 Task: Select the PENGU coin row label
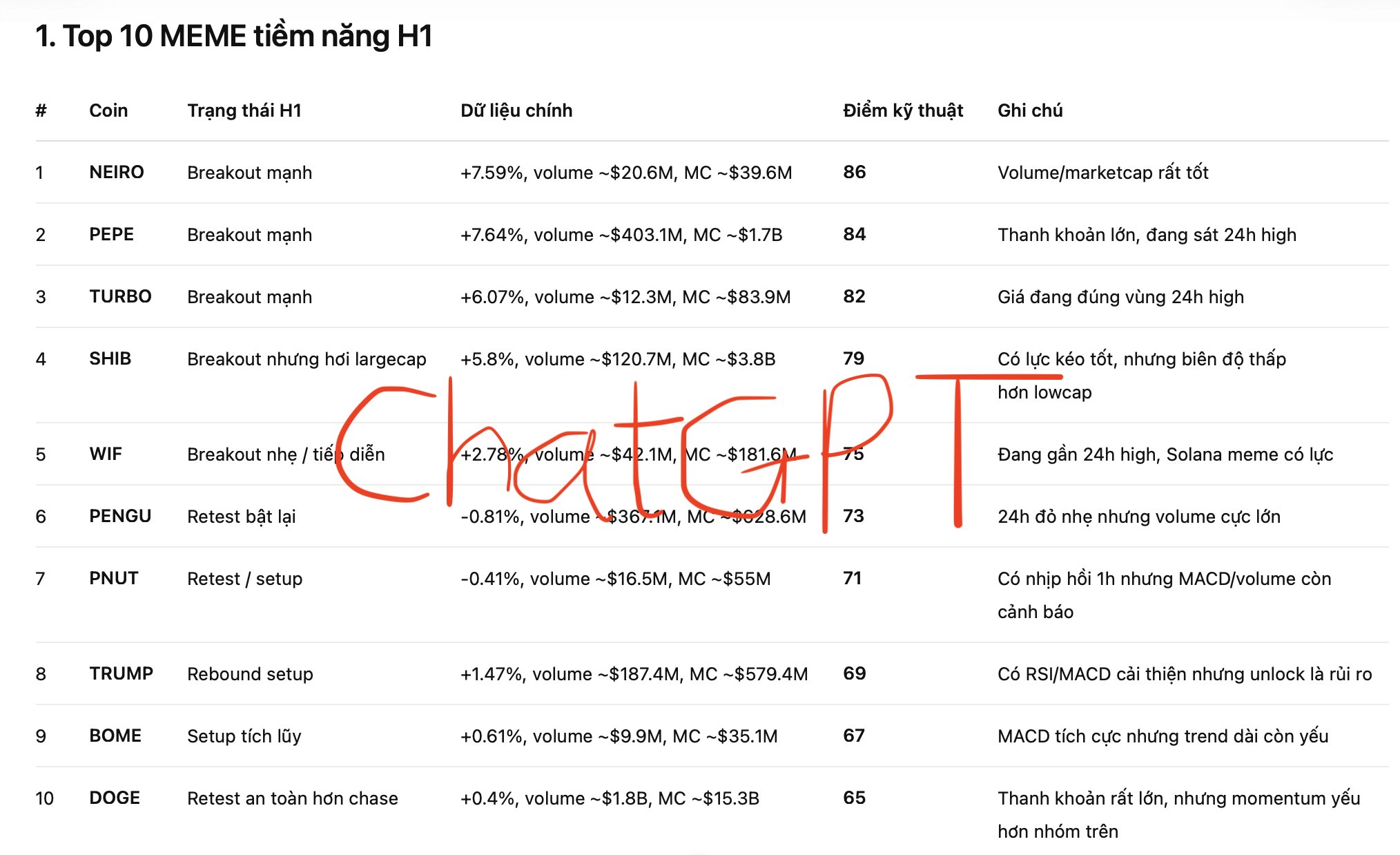(x=120, y=516)
